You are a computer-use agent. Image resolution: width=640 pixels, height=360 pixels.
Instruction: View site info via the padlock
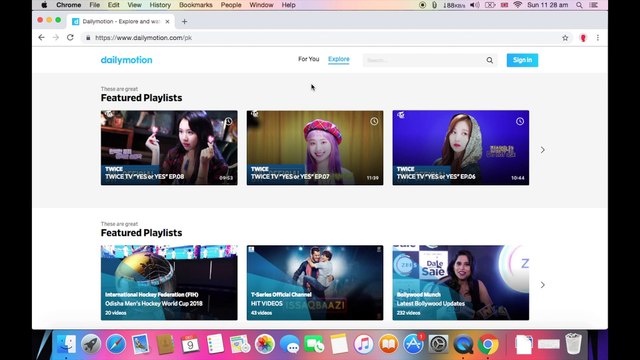(x=88, y=38)
